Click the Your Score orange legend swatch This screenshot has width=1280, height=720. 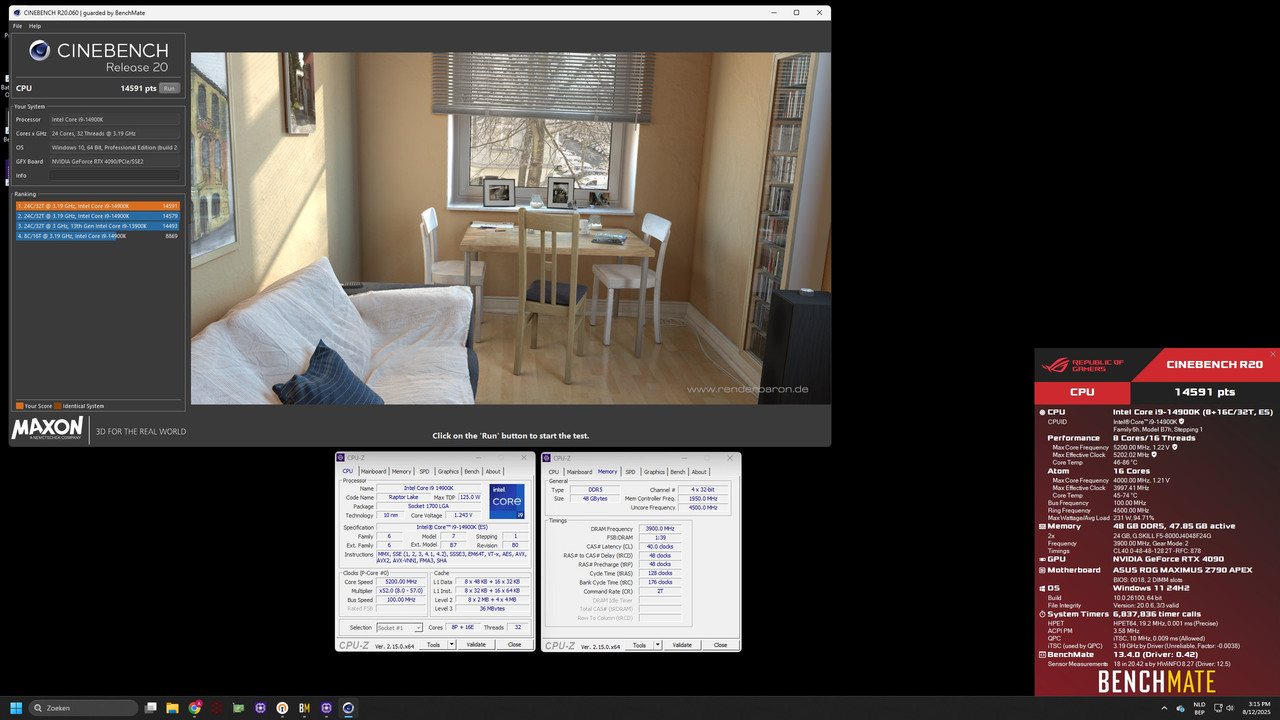click(x=19, y=406)
